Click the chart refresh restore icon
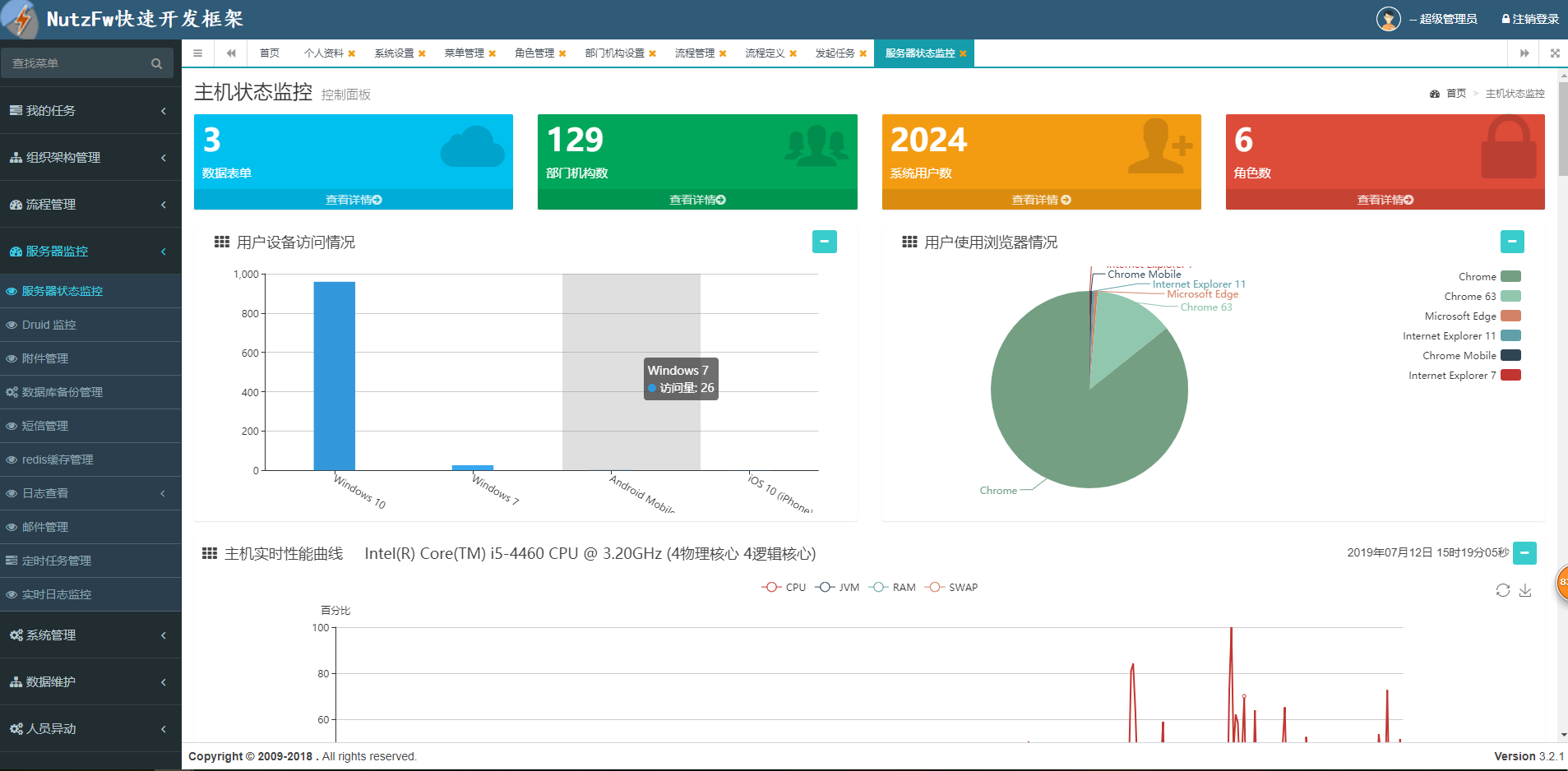Image resolution: width=1568 pixels, height=771 pixels. [1502, 590]
